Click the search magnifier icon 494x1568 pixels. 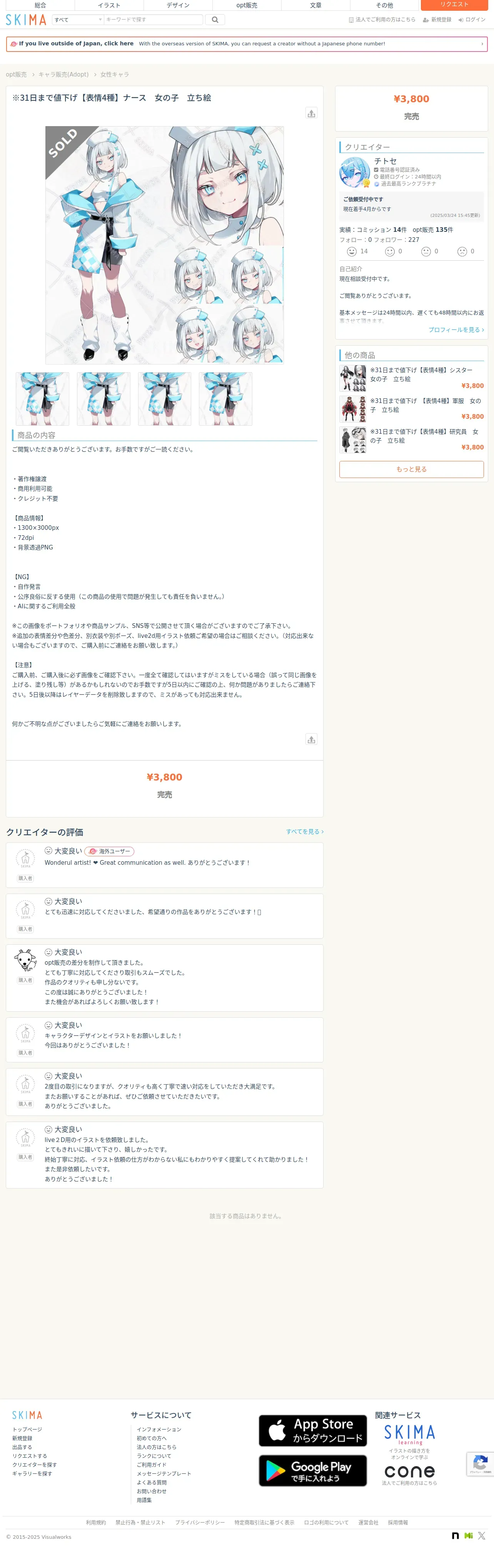tap(215, 20)
